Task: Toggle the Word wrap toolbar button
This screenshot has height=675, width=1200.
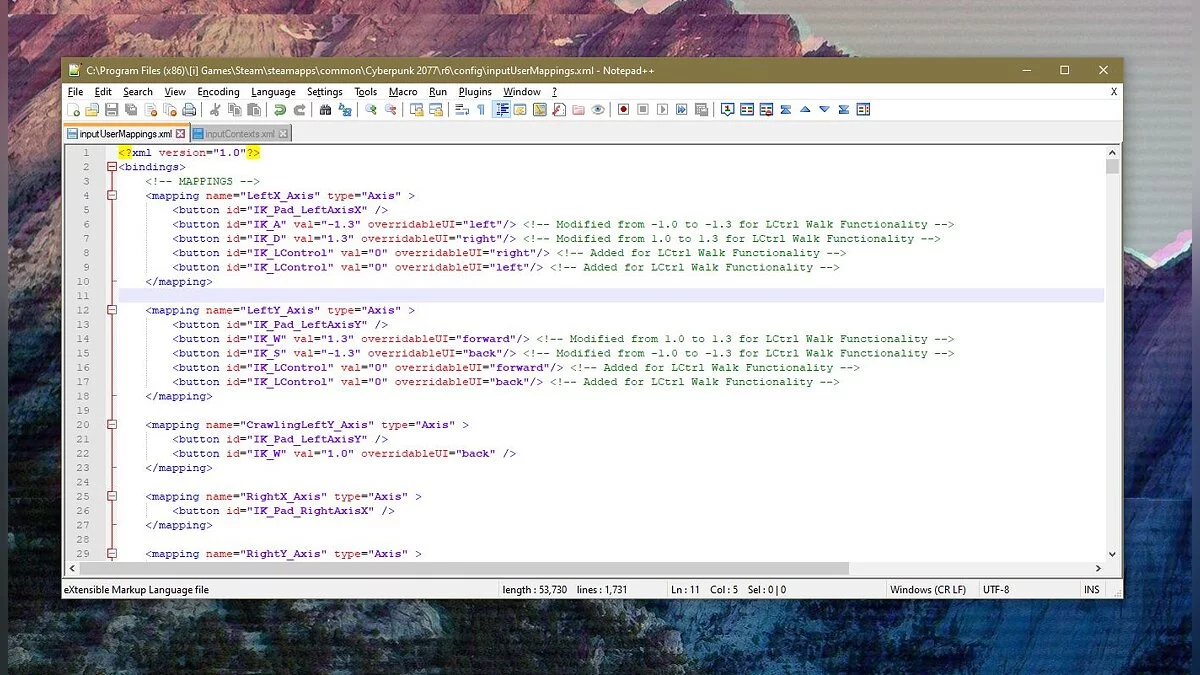Action: 462,110
